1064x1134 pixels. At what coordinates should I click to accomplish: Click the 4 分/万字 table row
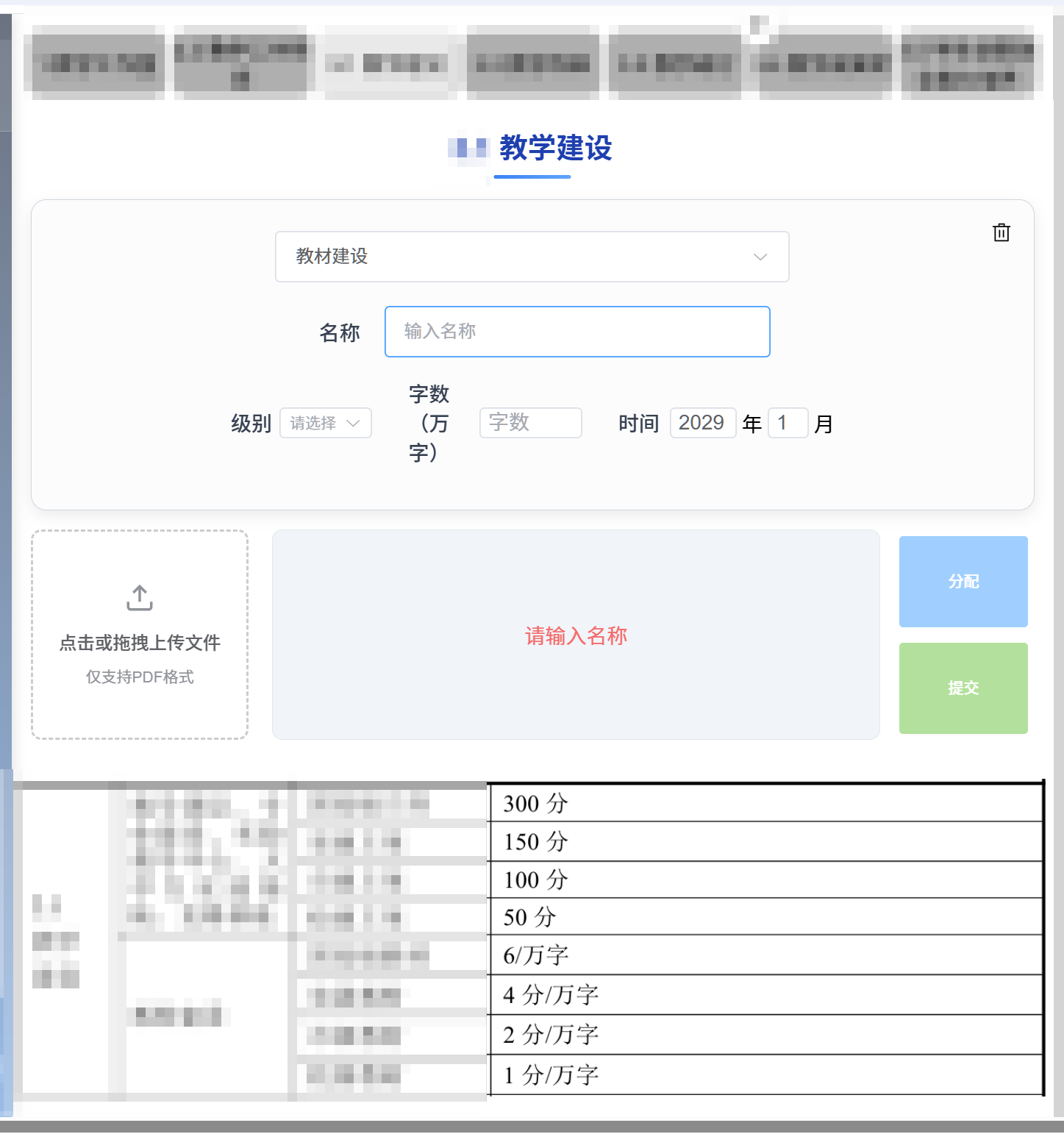(x=765, y=995)
